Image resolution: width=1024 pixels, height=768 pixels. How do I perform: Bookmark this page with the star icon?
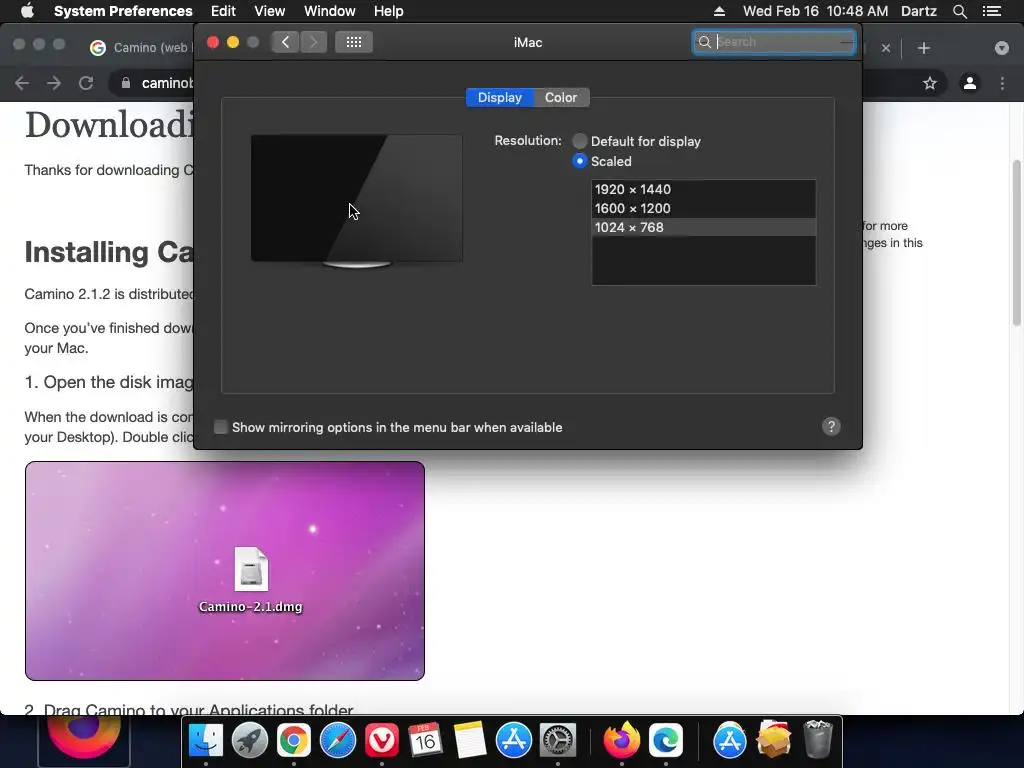click(x=929, y=83)
